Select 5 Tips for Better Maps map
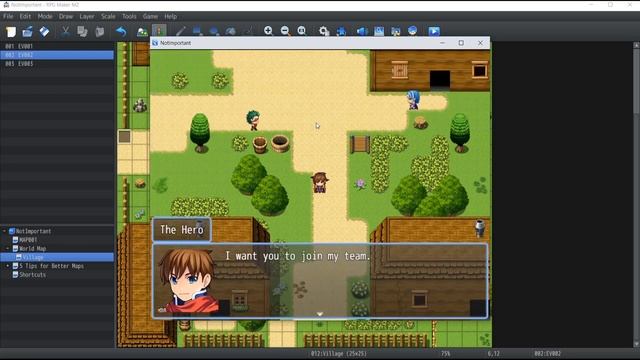Image resolution: width=640 pixels, height=360 pixels. point(51,266)
